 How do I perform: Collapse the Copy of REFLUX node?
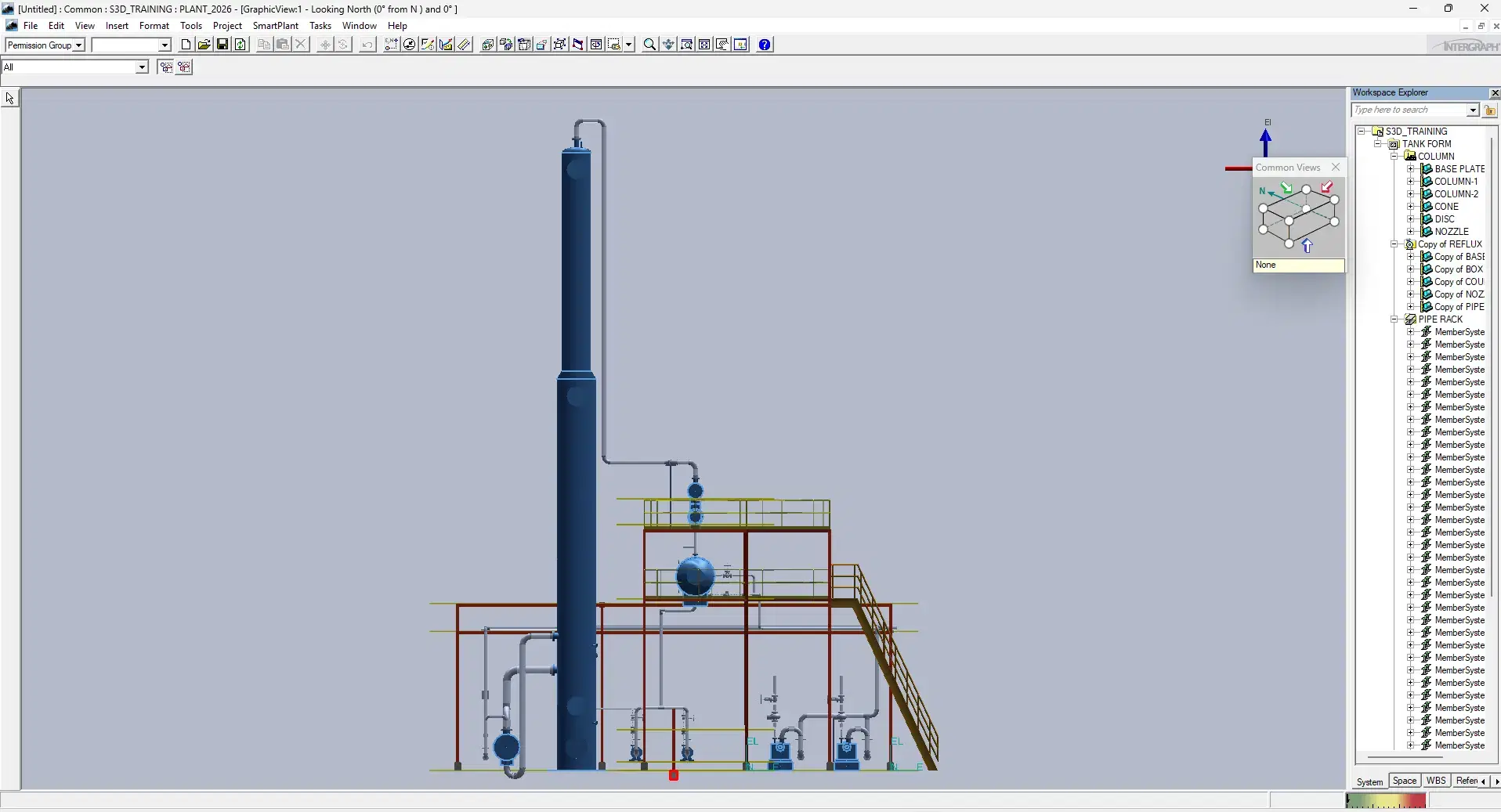[1394, 244]
